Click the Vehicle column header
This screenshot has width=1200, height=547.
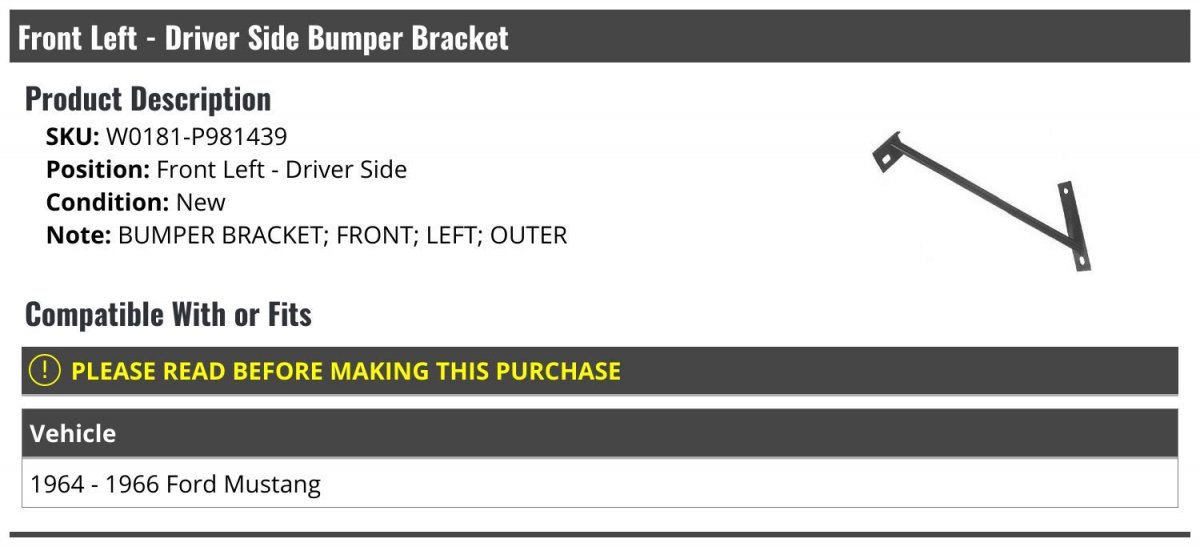[73, 434]
